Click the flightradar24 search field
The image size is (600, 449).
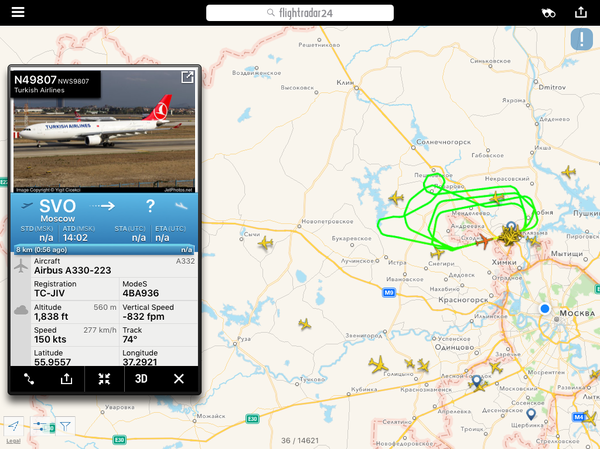(300, 13)
